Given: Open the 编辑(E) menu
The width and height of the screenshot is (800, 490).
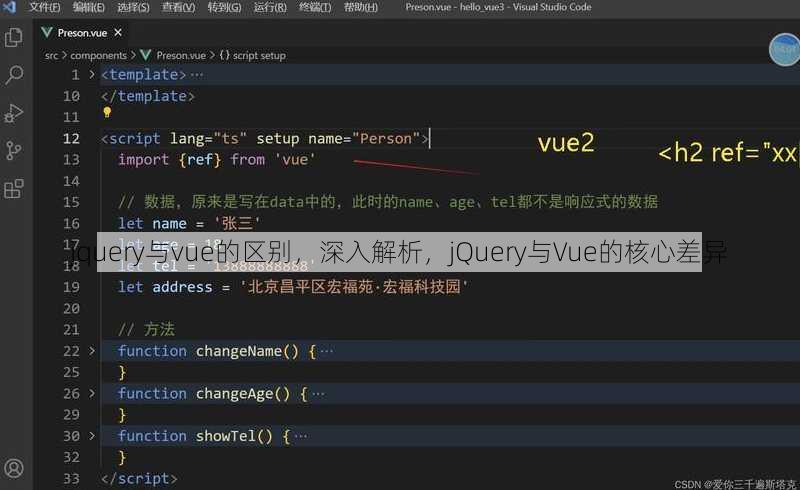Looking at the screenshot, I should pyautogui.click(x=89, y=7).
